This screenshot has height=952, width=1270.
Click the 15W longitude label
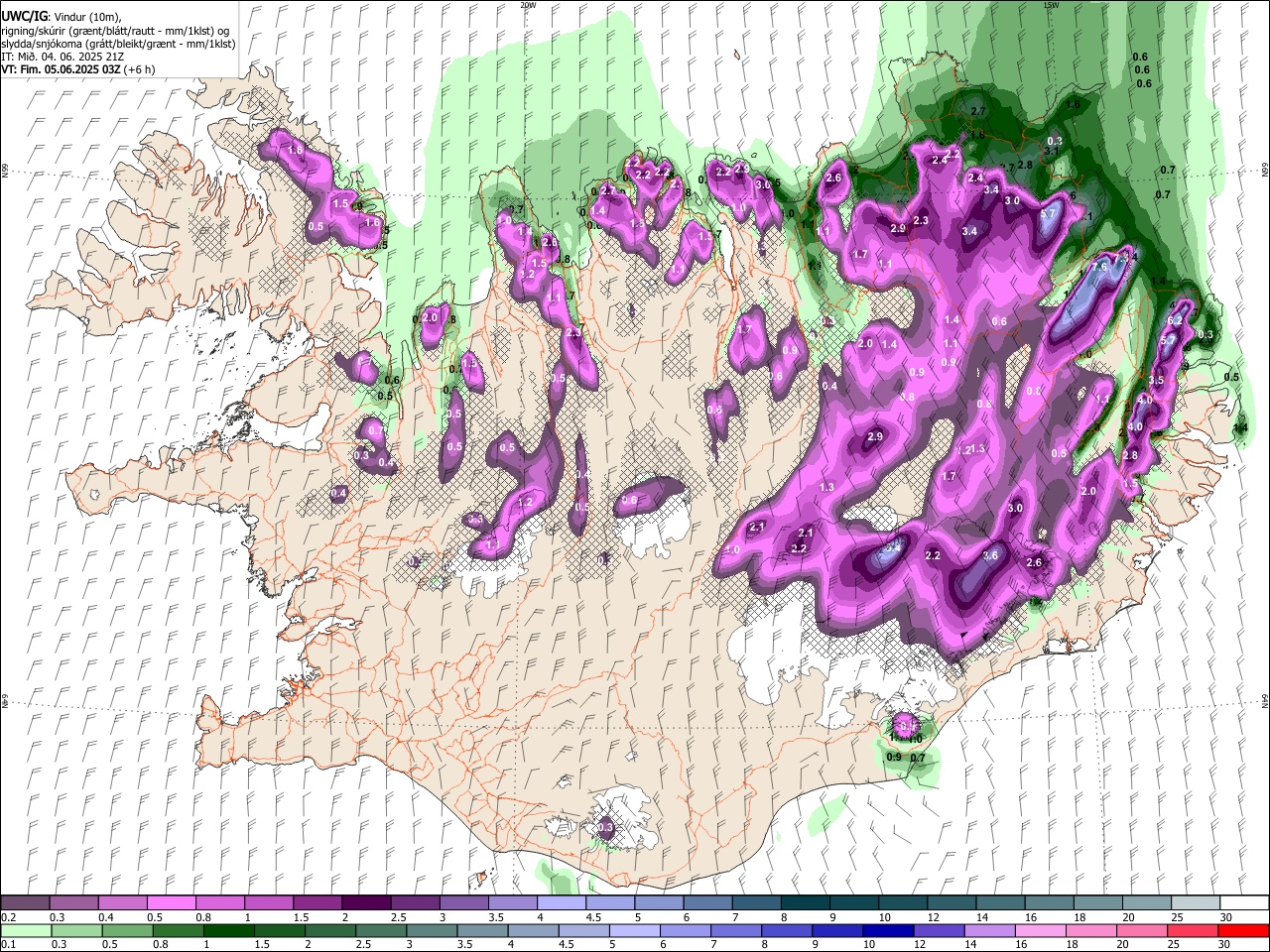[x=1051, y=5]
